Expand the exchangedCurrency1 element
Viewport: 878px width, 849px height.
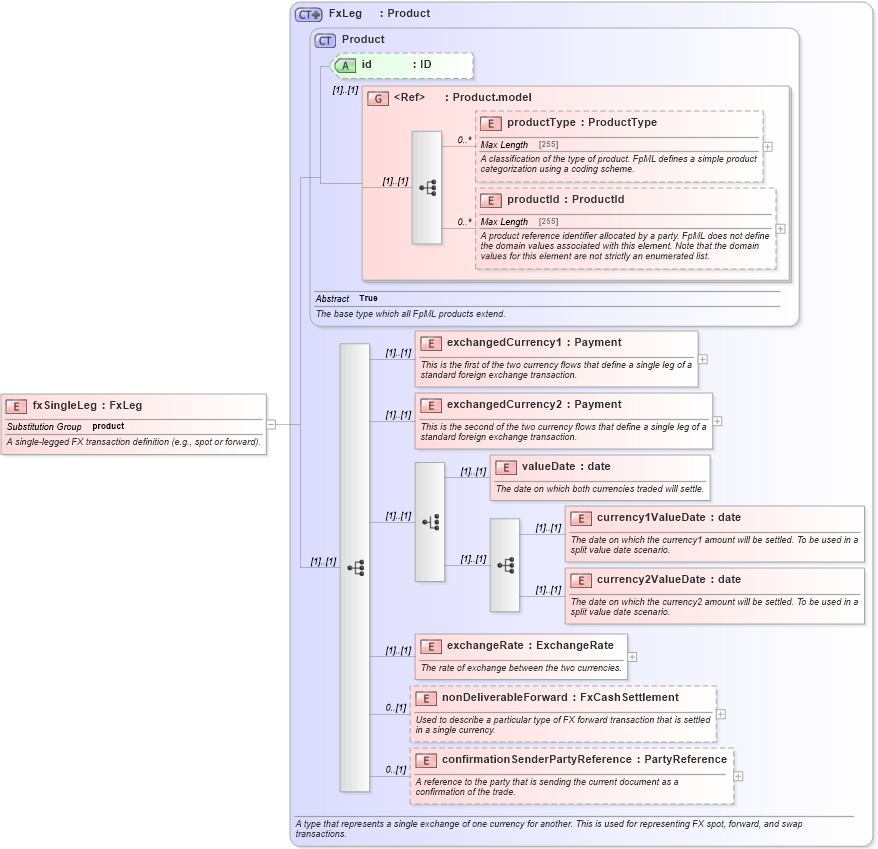[x=703, y=360]
